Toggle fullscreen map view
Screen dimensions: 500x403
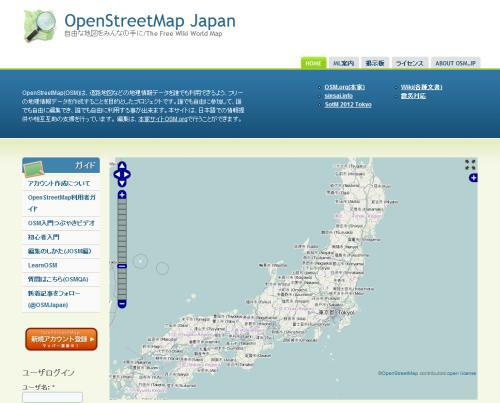(470, 165)
